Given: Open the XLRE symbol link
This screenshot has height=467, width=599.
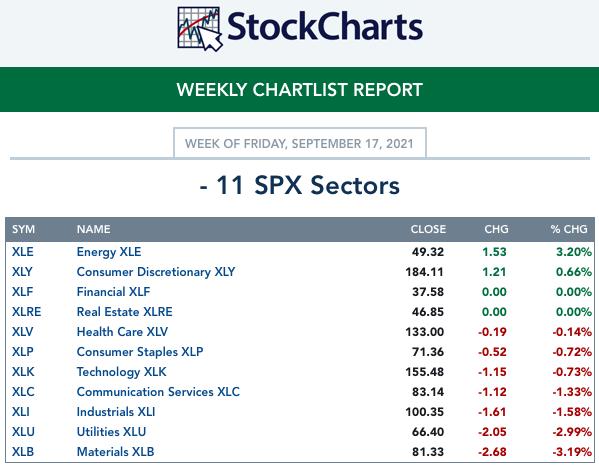Looking at the screenshot, I should tap(26, 312).
